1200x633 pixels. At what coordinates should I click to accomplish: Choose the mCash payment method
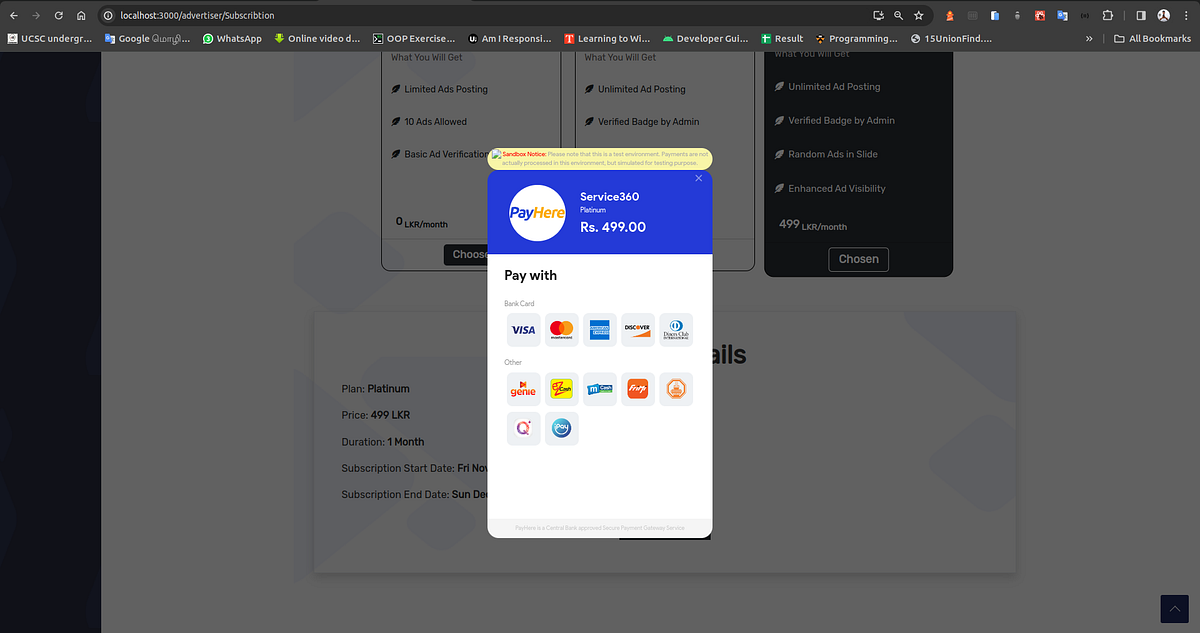pos(599,389)
